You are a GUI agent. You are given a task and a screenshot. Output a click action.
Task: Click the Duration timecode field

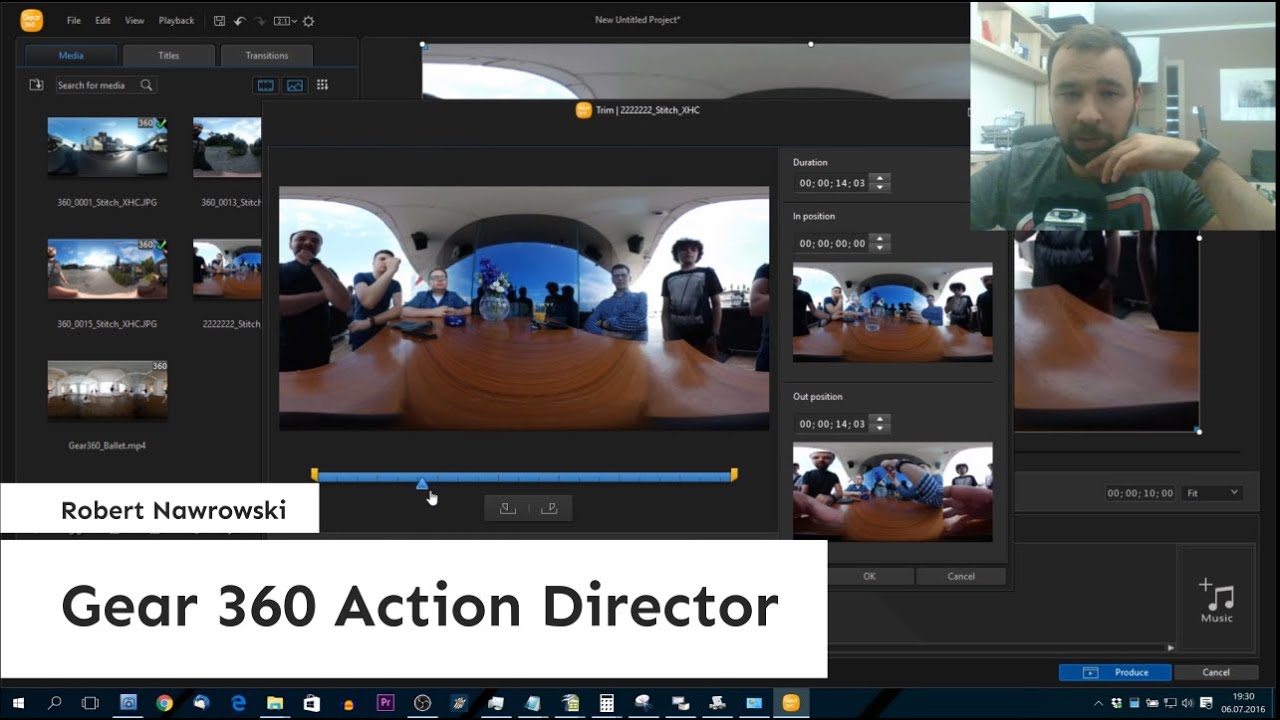pyautogui.click(x=832, y=183)
